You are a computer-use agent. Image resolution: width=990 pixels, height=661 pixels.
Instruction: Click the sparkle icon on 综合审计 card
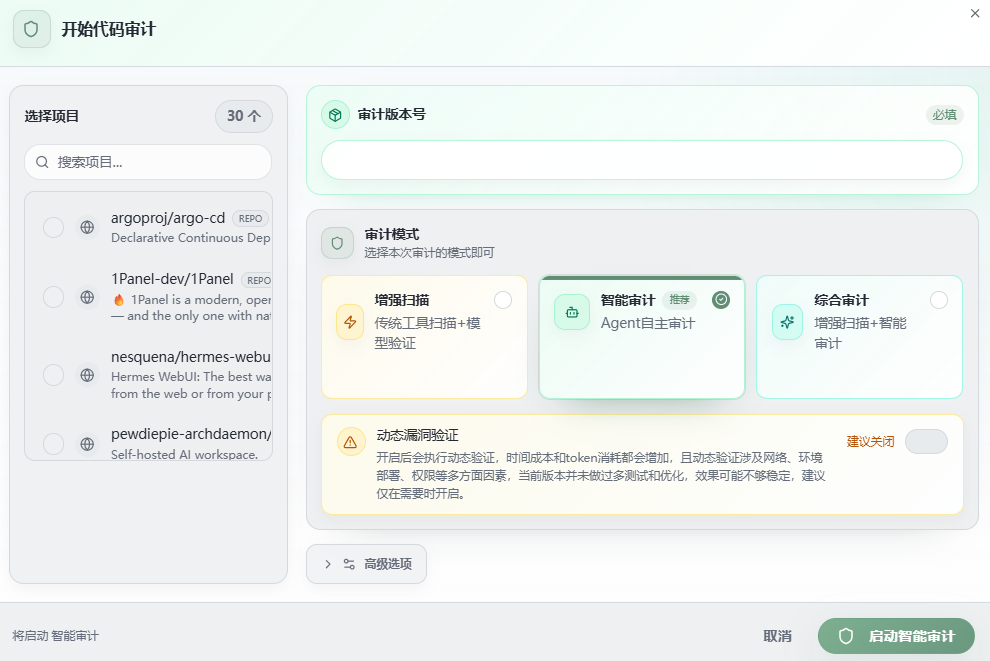(787, 322)
